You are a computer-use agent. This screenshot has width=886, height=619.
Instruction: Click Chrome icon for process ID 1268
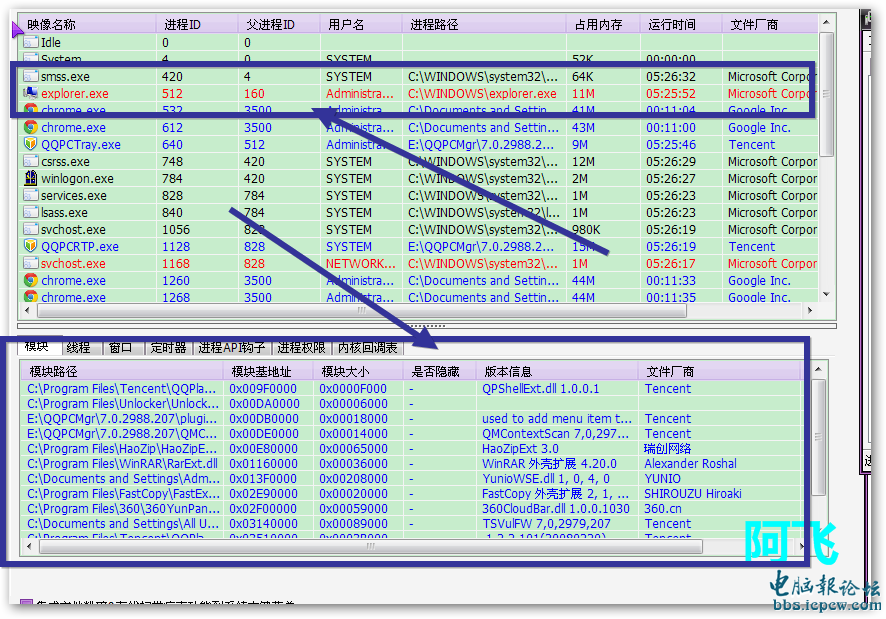coord(31,296)
